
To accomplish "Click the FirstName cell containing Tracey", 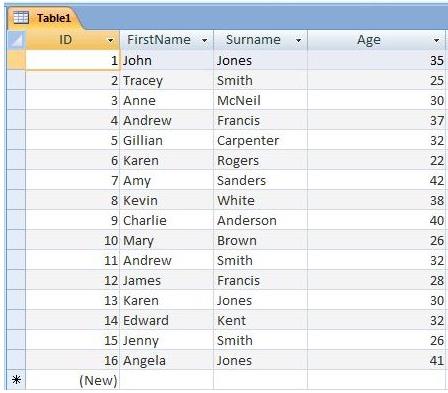I will tap(166, 80).
